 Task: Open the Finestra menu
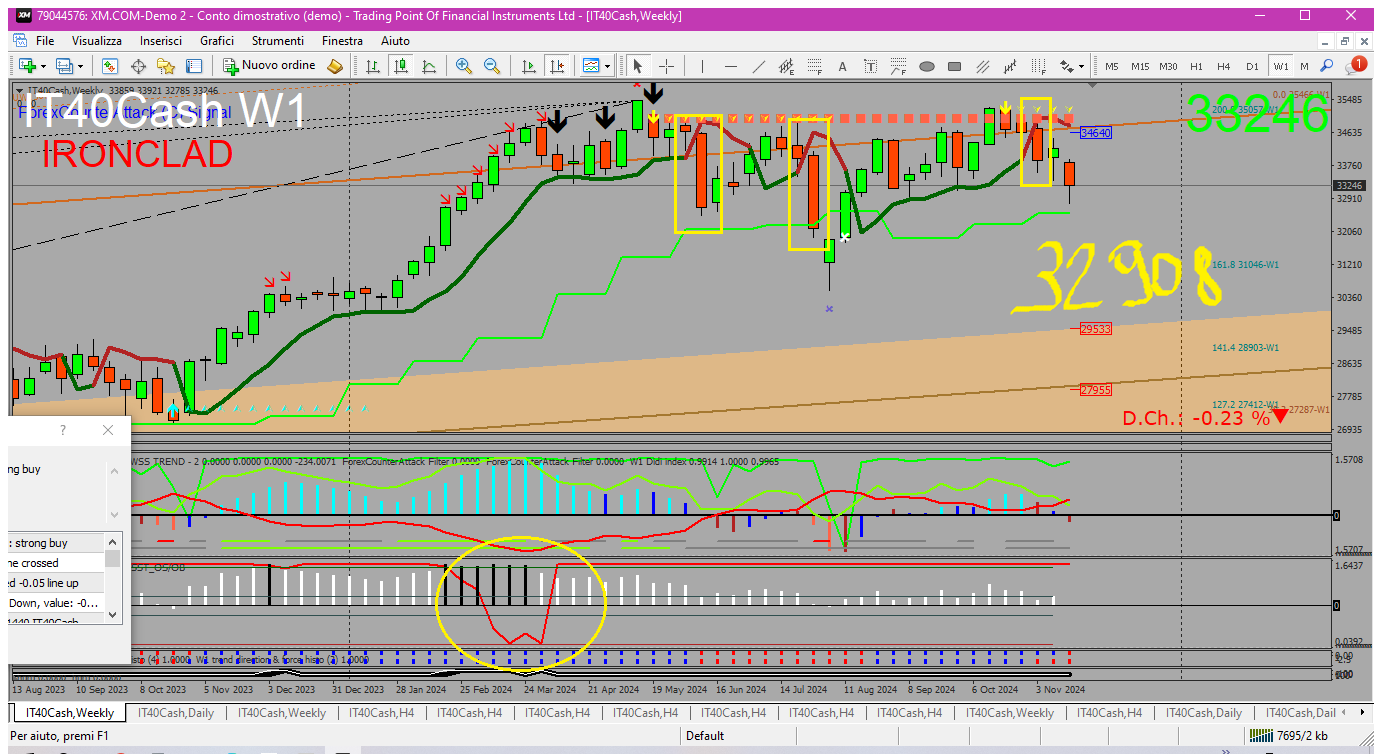click(342, 41)
